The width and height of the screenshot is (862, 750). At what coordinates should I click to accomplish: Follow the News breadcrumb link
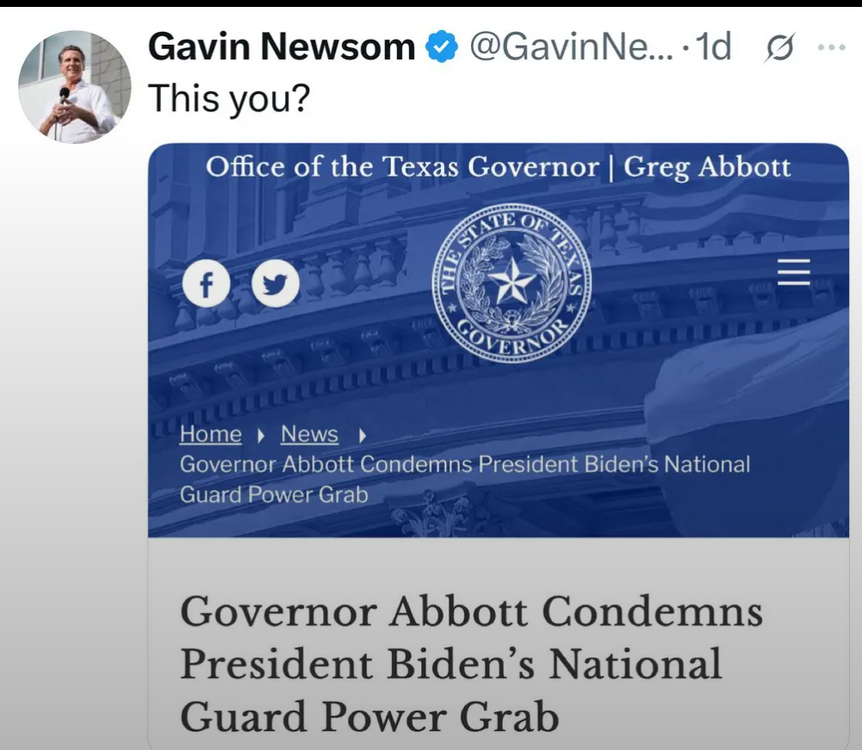pyautogui.click(x=310, y=434)
